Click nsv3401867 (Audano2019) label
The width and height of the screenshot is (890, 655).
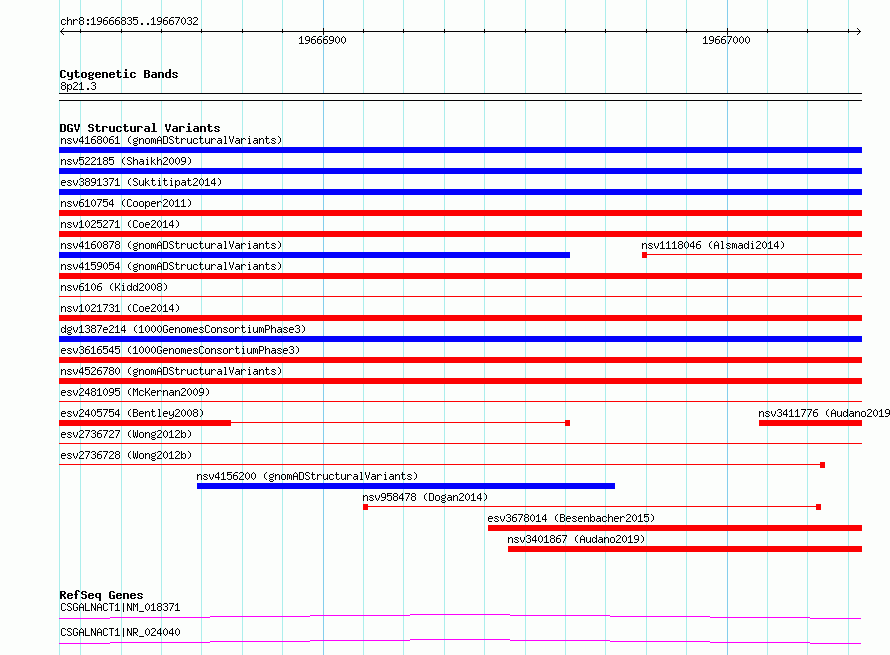pos(576,539)
